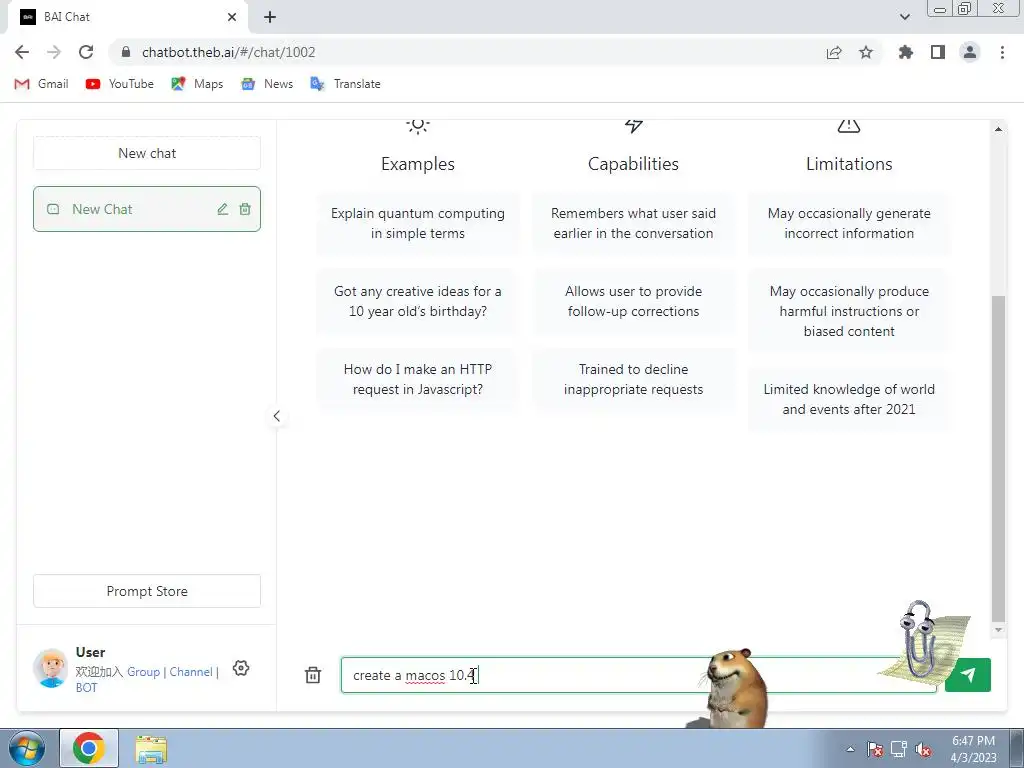The height and width of the screenshot is (768, 1024).
Task: Close the BAI Chat tab
Action: 232,17
